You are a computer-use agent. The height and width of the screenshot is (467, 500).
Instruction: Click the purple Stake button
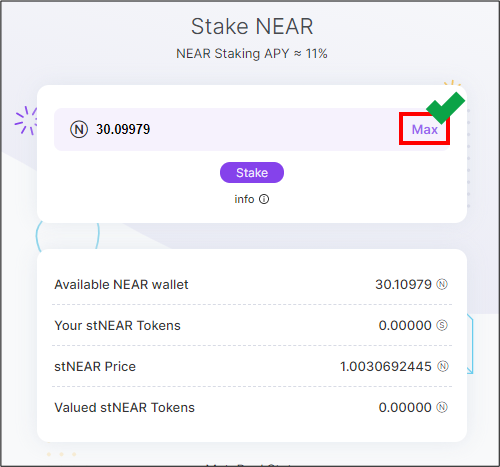point(252,172)
